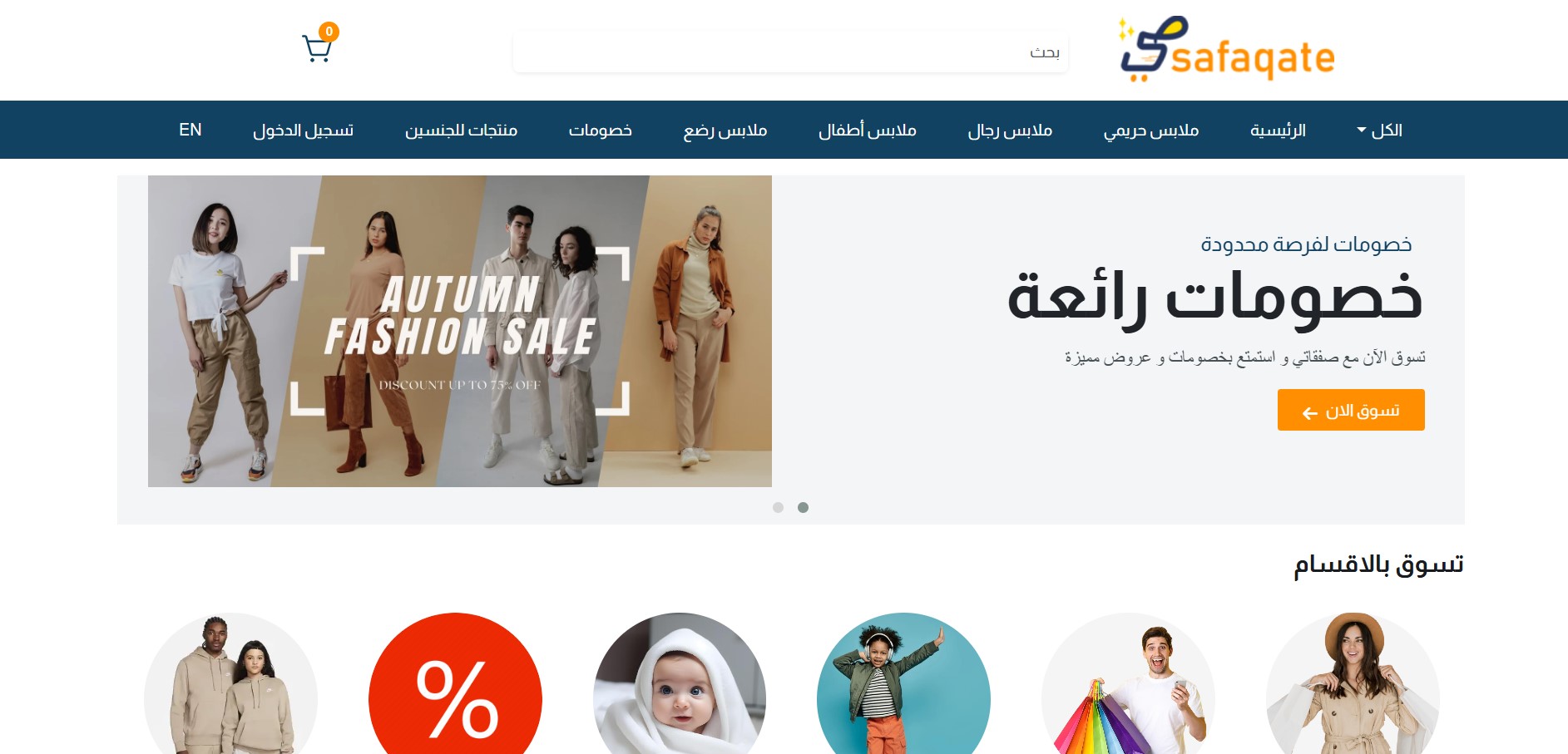Screen dimensions: 1568x754
Task: Open the dancing kid category circle
Action: 903,683
